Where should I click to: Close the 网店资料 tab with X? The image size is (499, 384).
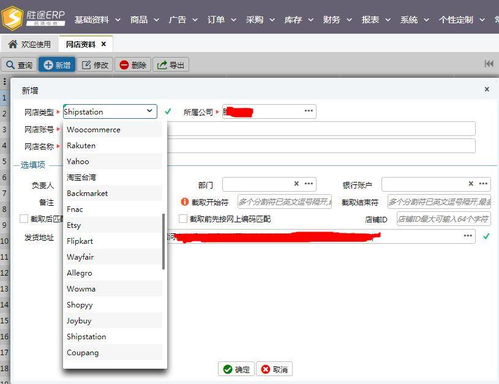click(x=104, y=44)
